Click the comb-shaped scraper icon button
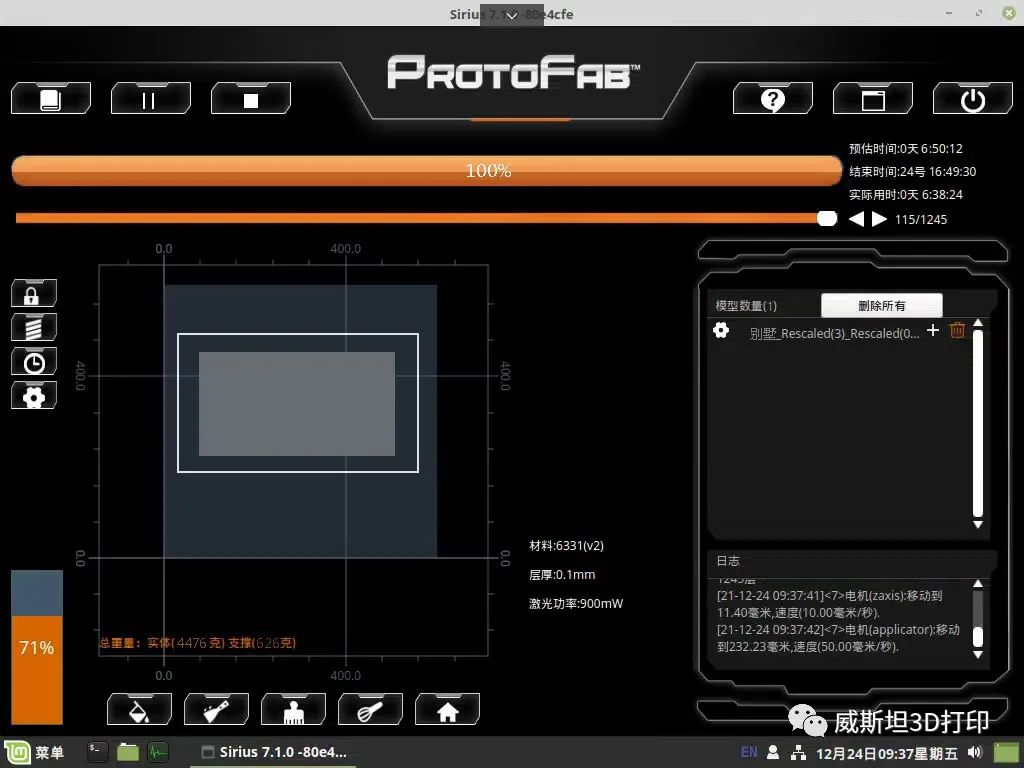1024x768 pixels. tap(293, 709)
